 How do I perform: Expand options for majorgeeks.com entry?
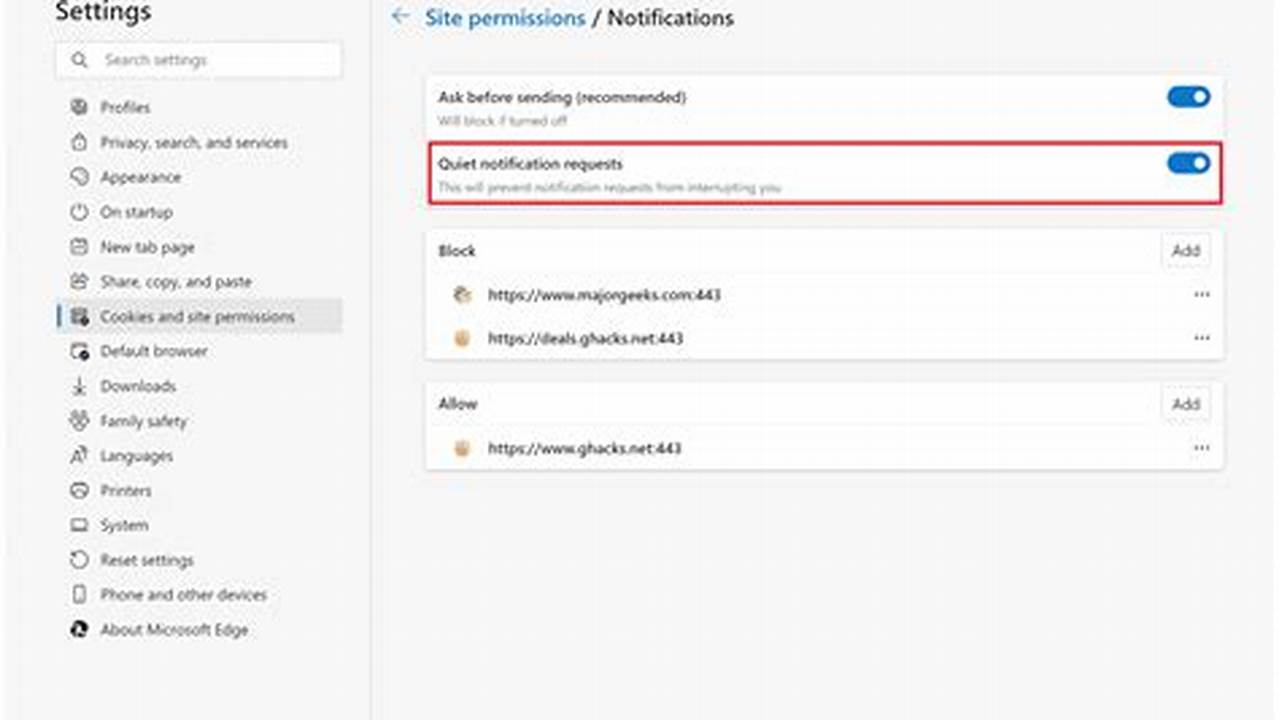coord(1202,294)
